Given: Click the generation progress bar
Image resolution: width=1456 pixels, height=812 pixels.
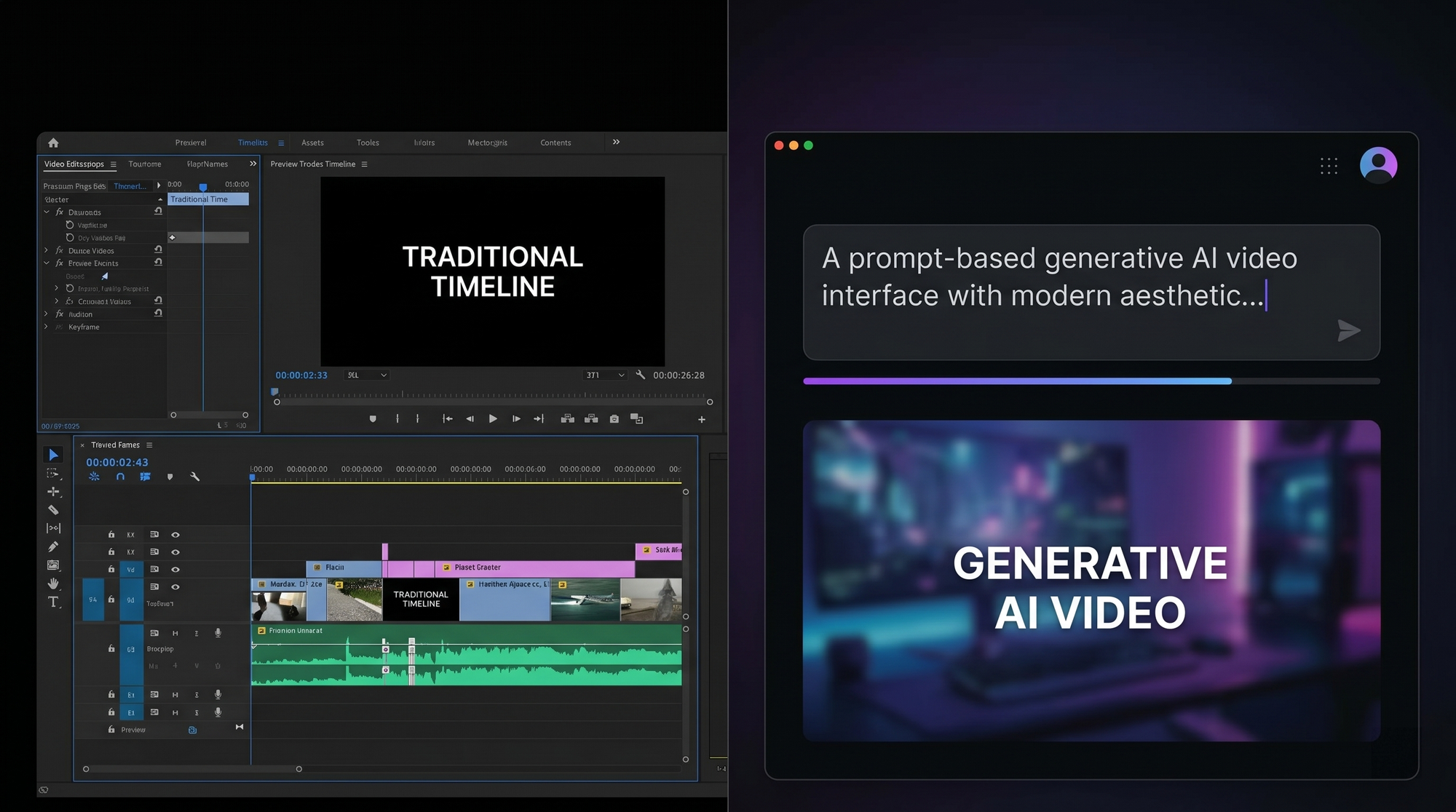Looking at the screenshot, I should [1091, 381].
